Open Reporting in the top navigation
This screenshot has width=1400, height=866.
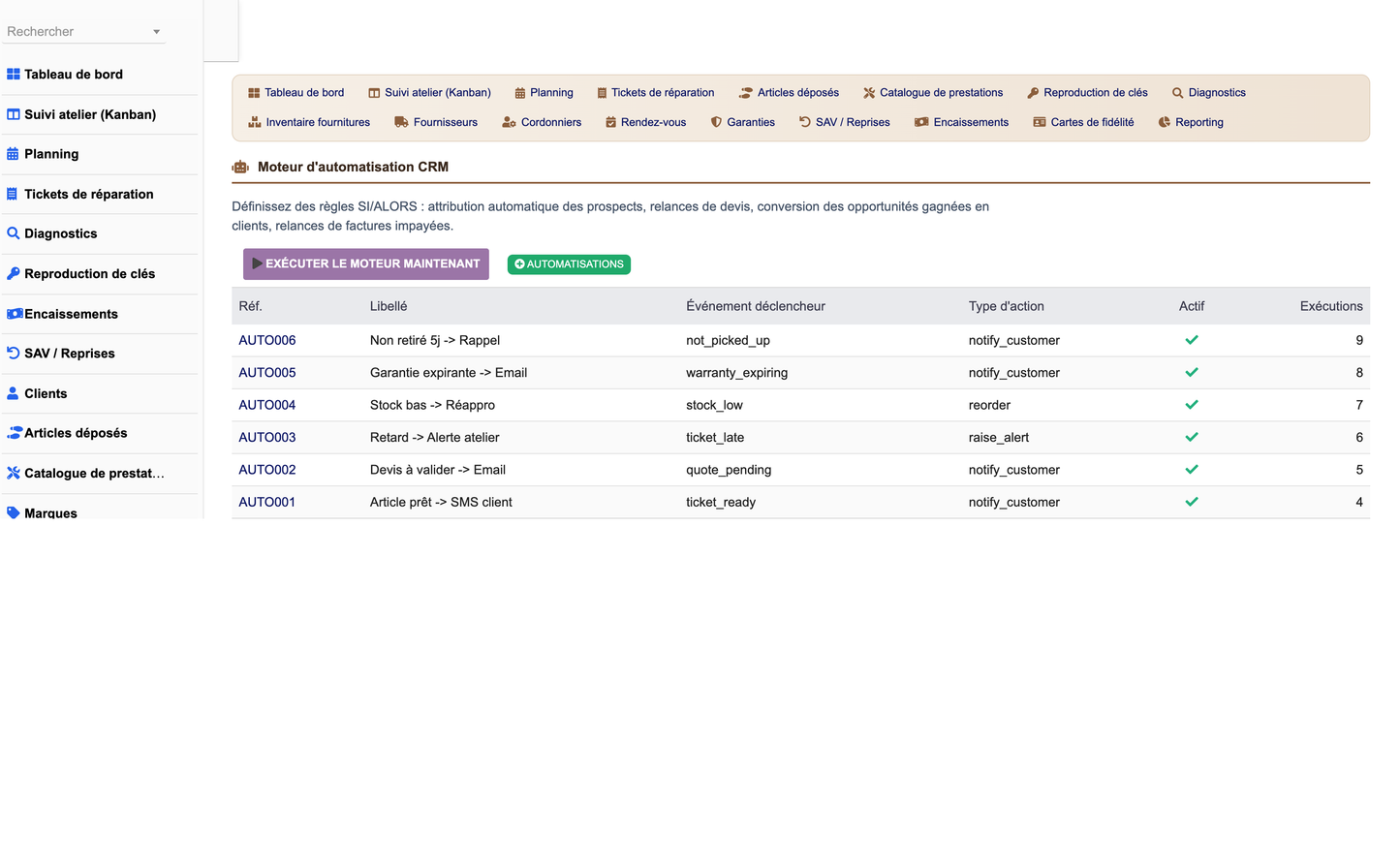click(x=1192, y=122)
